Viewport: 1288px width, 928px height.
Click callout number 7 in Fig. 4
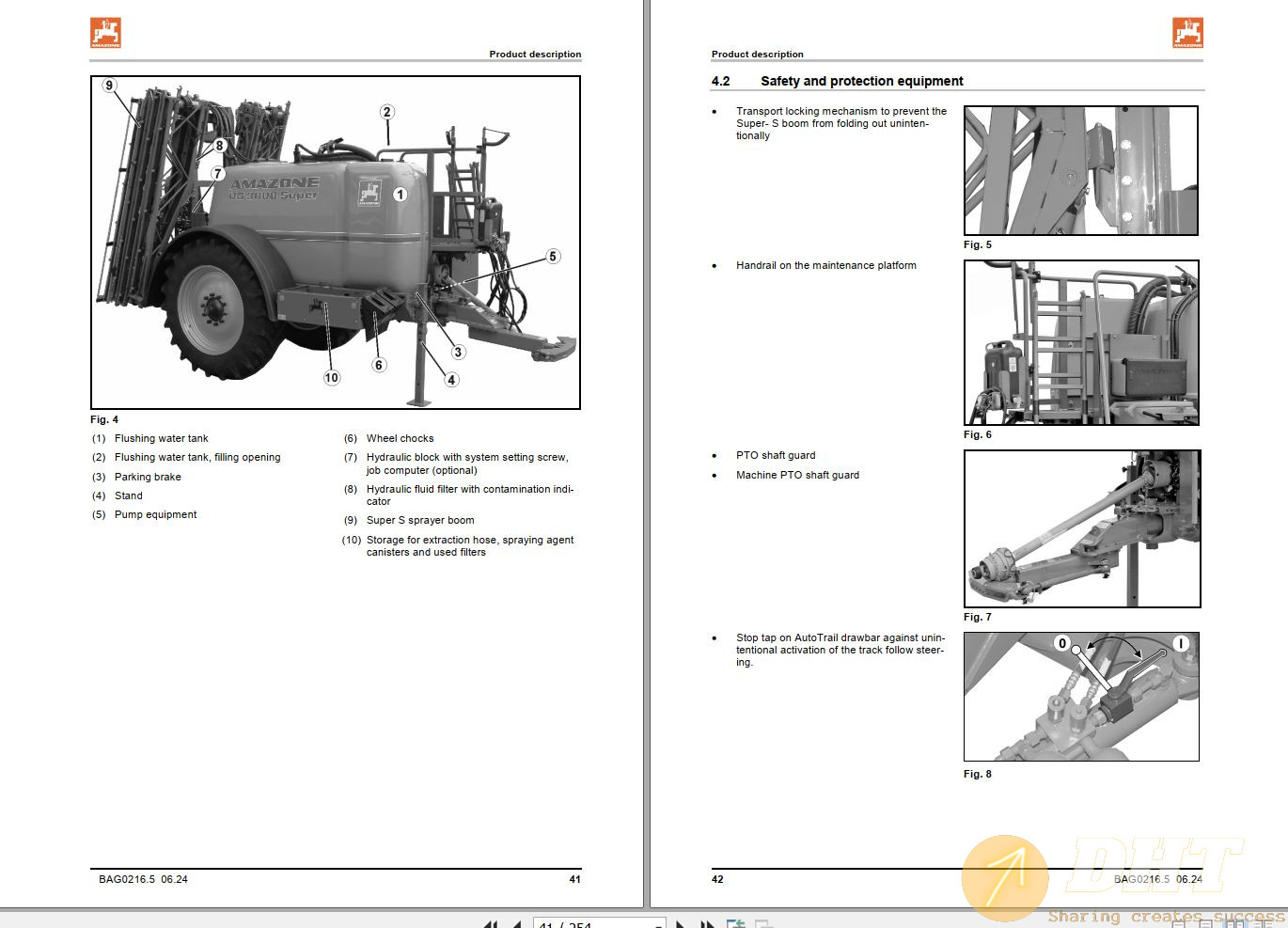[217, 173]
